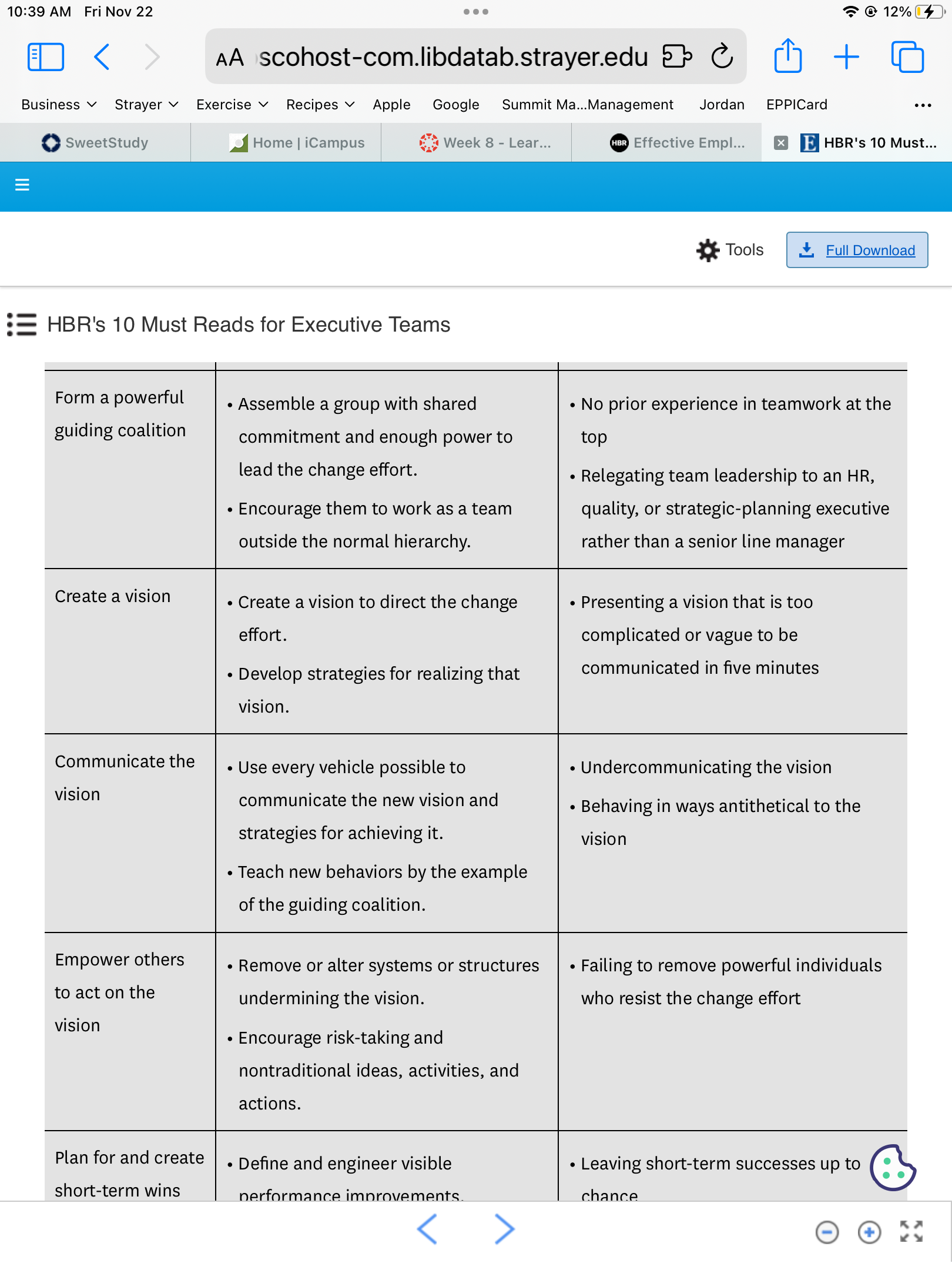
Task: Open the table of contents list icon
Action: (22, 325)
